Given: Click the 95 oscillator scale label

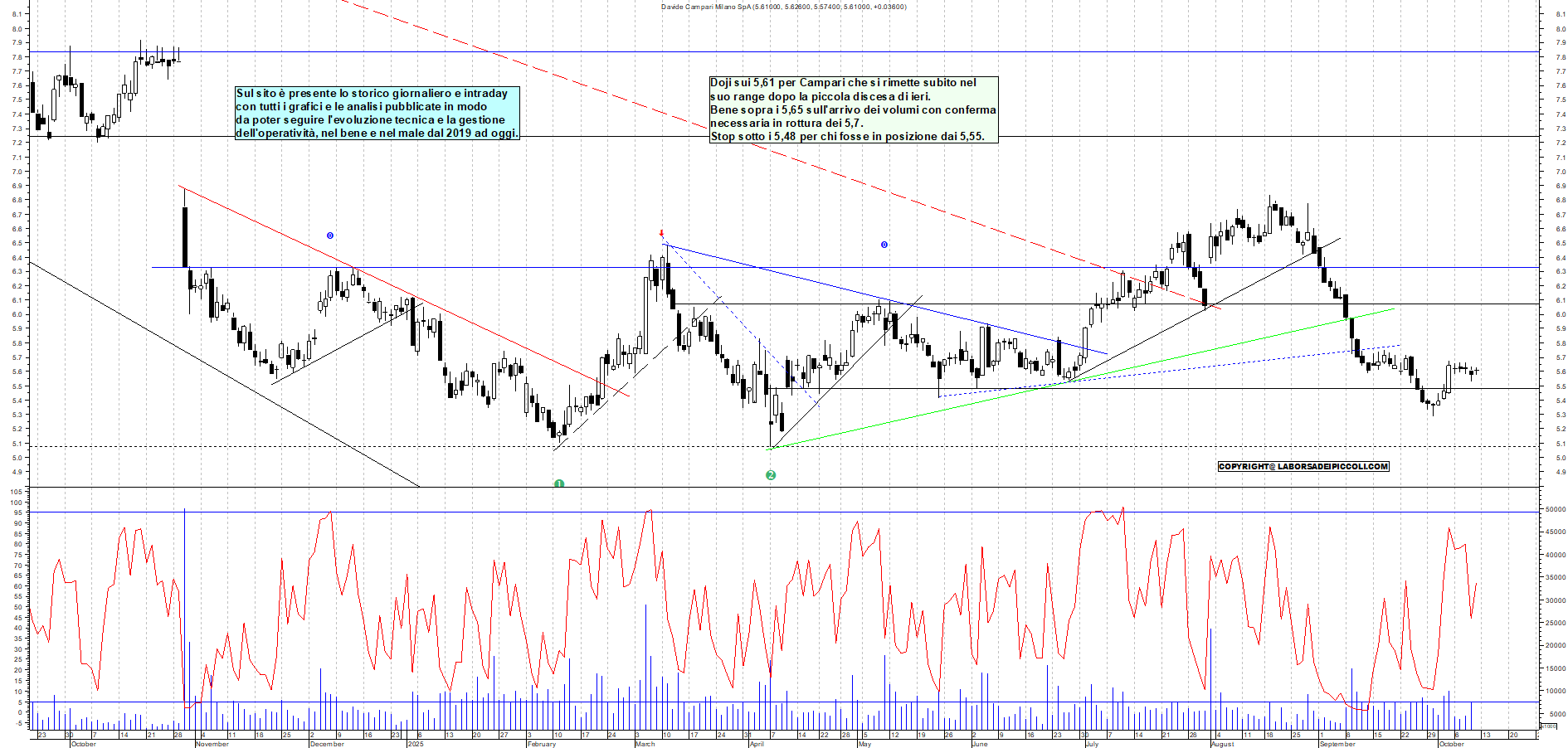Looking at the screenshot, I should click(17, 512).
